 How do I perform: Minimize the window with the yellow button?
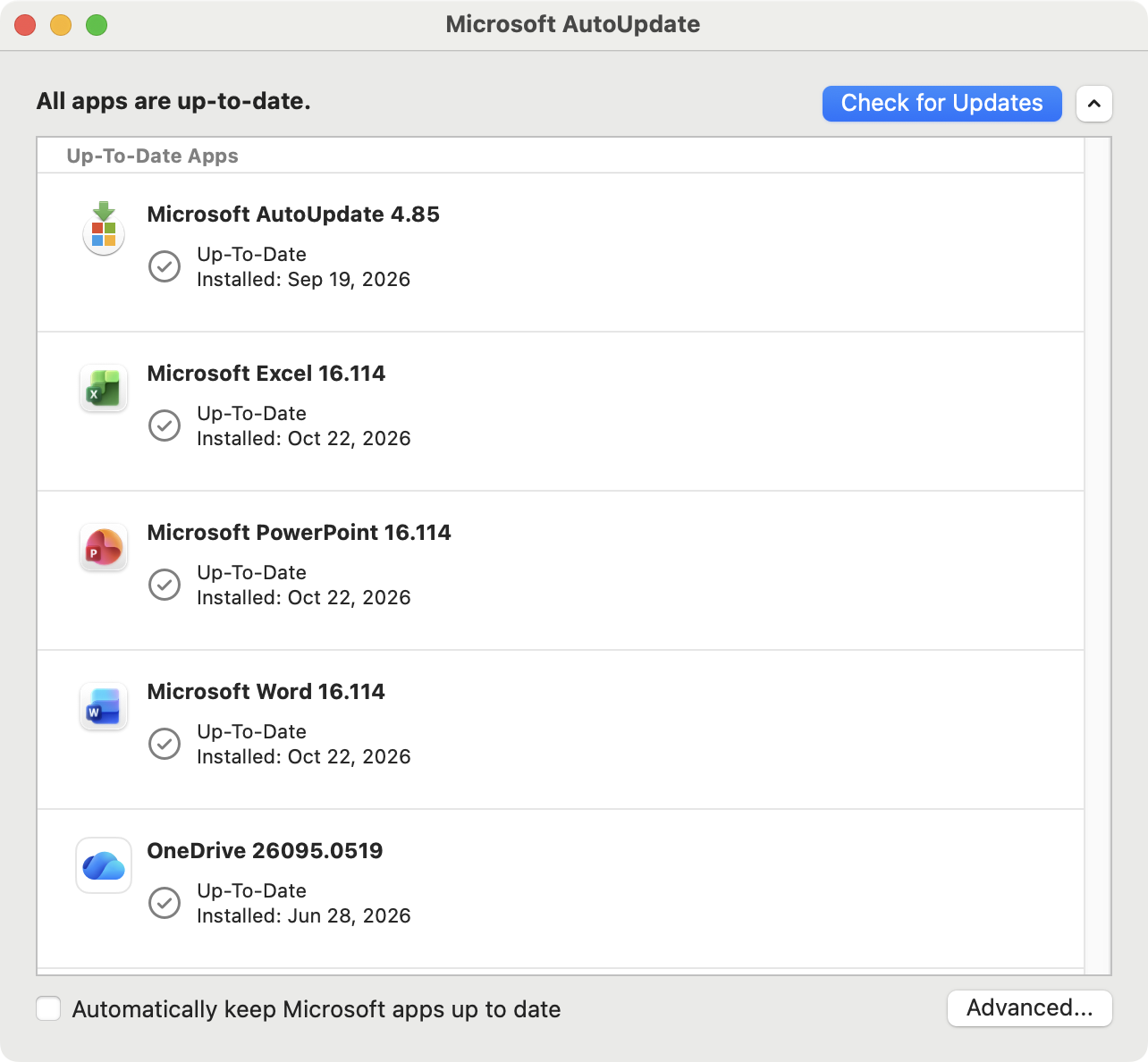point(61,25)
